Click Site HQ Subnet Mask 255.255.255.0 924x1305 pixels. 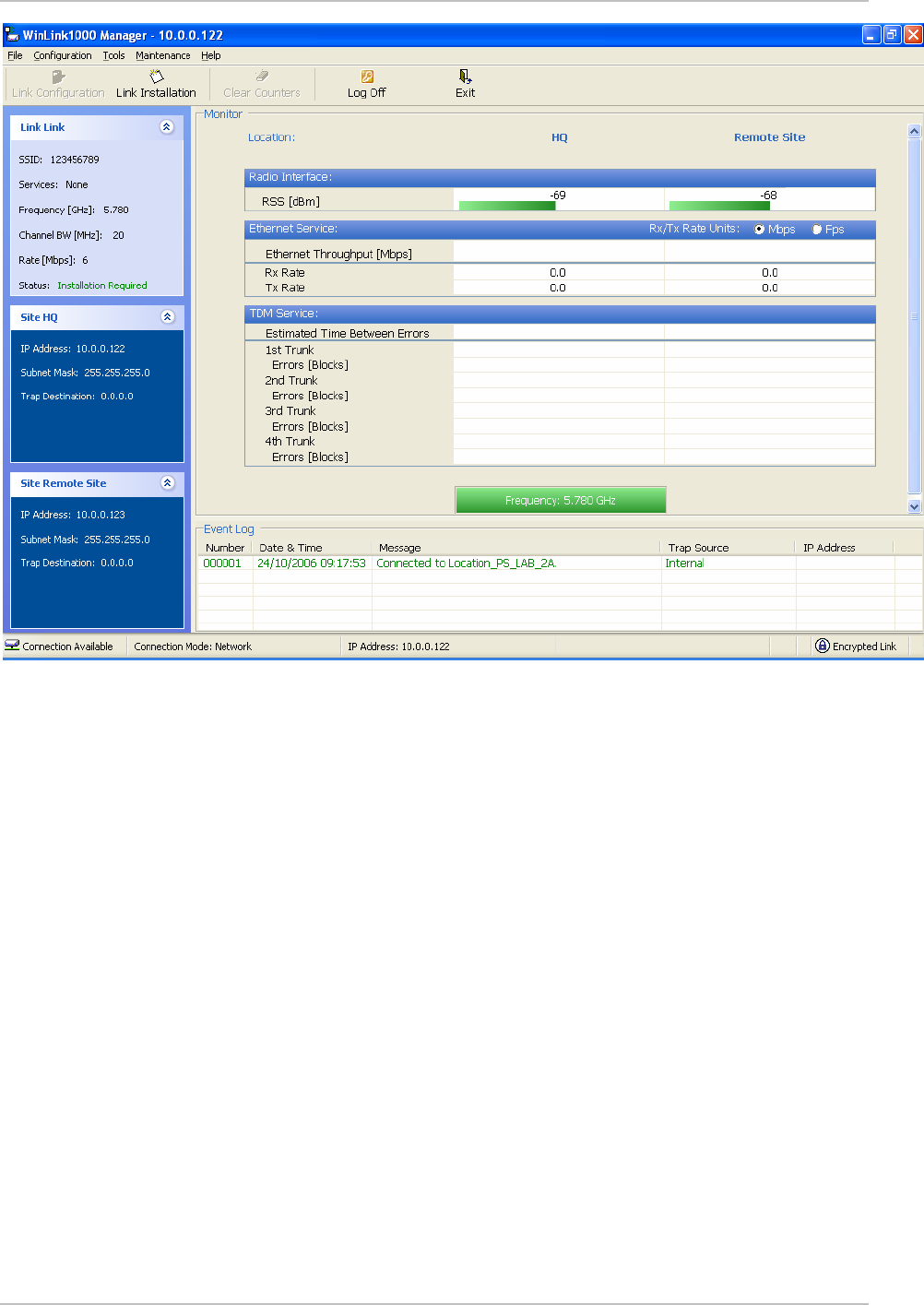coord(117,373)
